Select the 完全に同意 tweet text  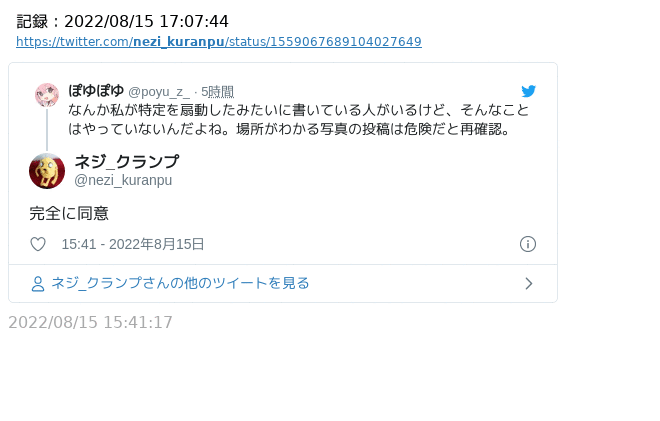coord(69,213)
